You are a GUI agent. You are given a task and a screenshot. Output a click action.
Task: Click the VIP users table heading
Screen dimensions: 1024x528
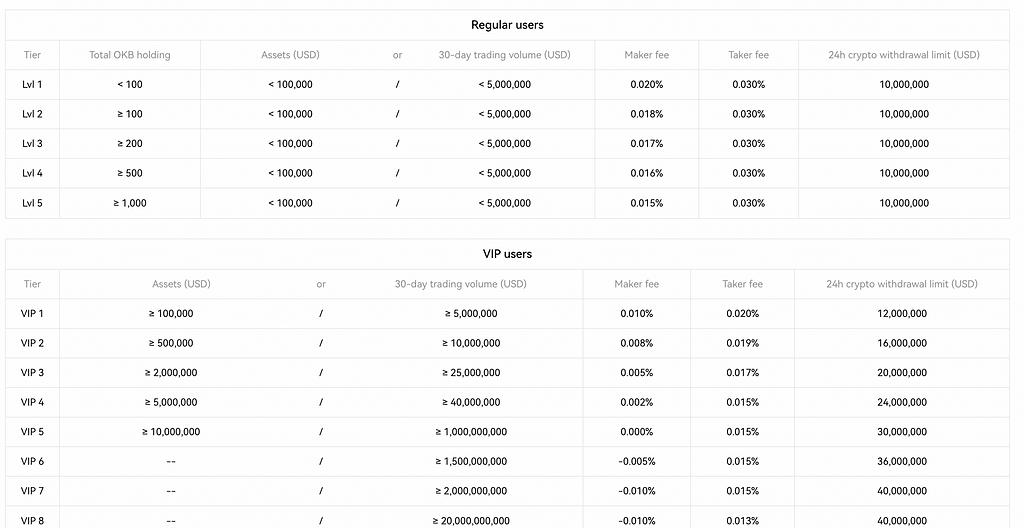(x=507, y=254)
